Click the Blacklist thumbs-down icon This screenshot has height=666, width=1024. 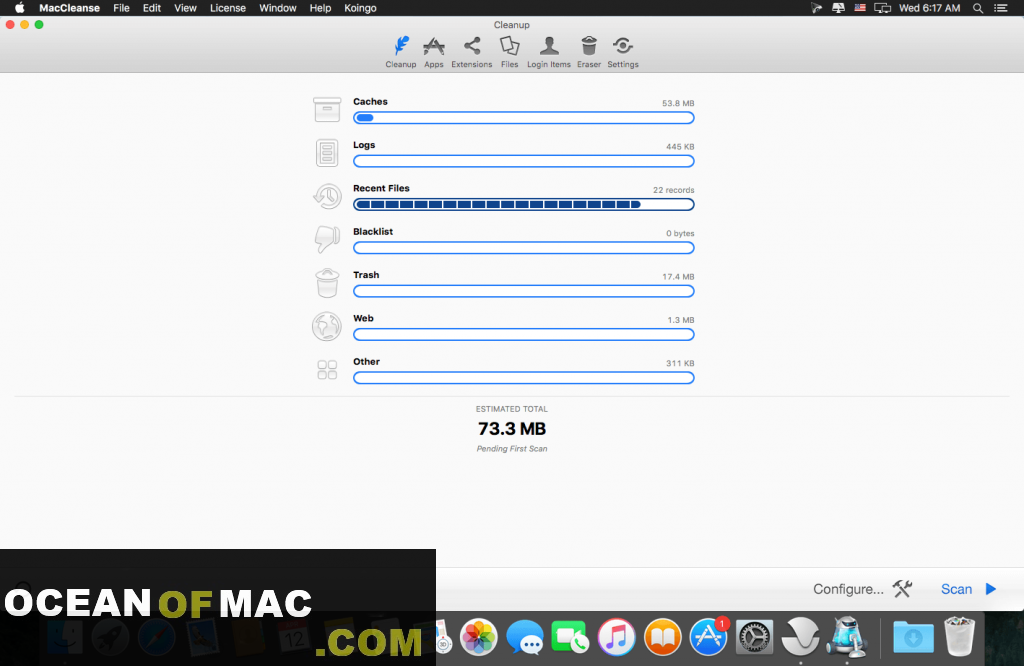327,239
